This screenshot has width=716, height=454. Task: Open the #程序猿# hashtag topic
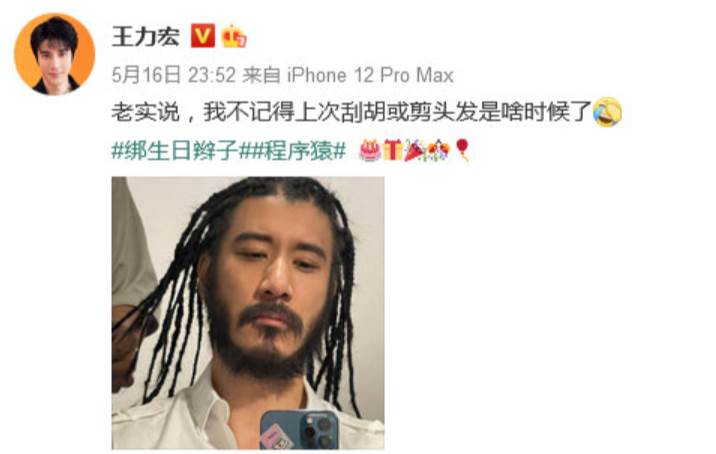[292, 151]
